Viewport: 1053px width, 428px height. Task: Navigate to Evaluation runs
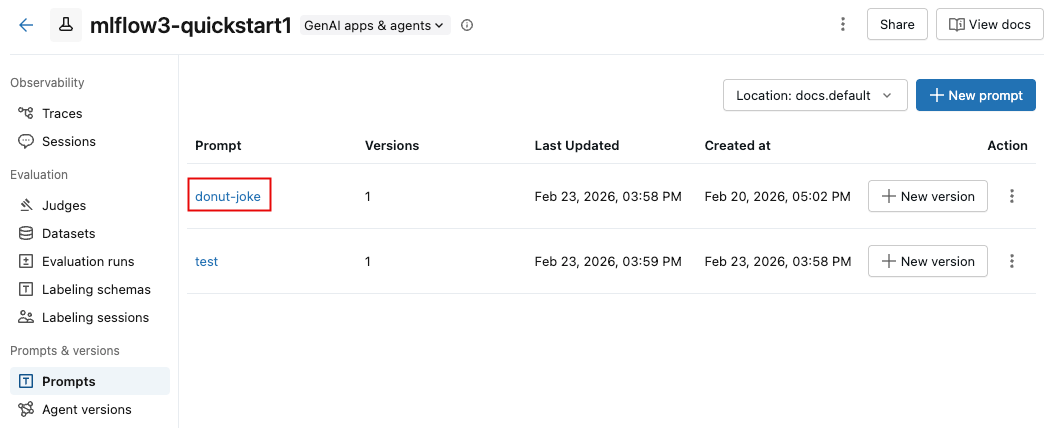click(87, 262)
